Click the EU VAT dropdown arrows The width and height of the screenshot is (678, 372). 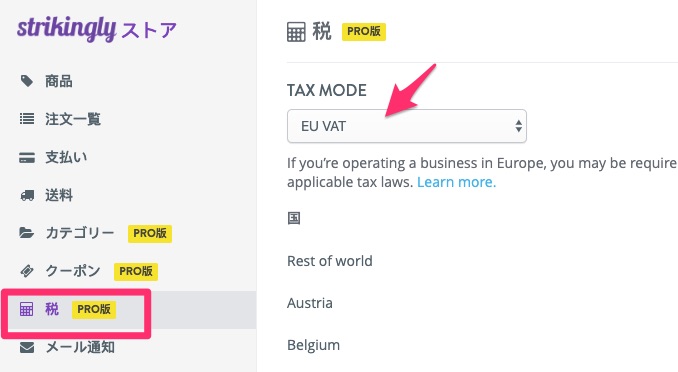pos(518,126)
